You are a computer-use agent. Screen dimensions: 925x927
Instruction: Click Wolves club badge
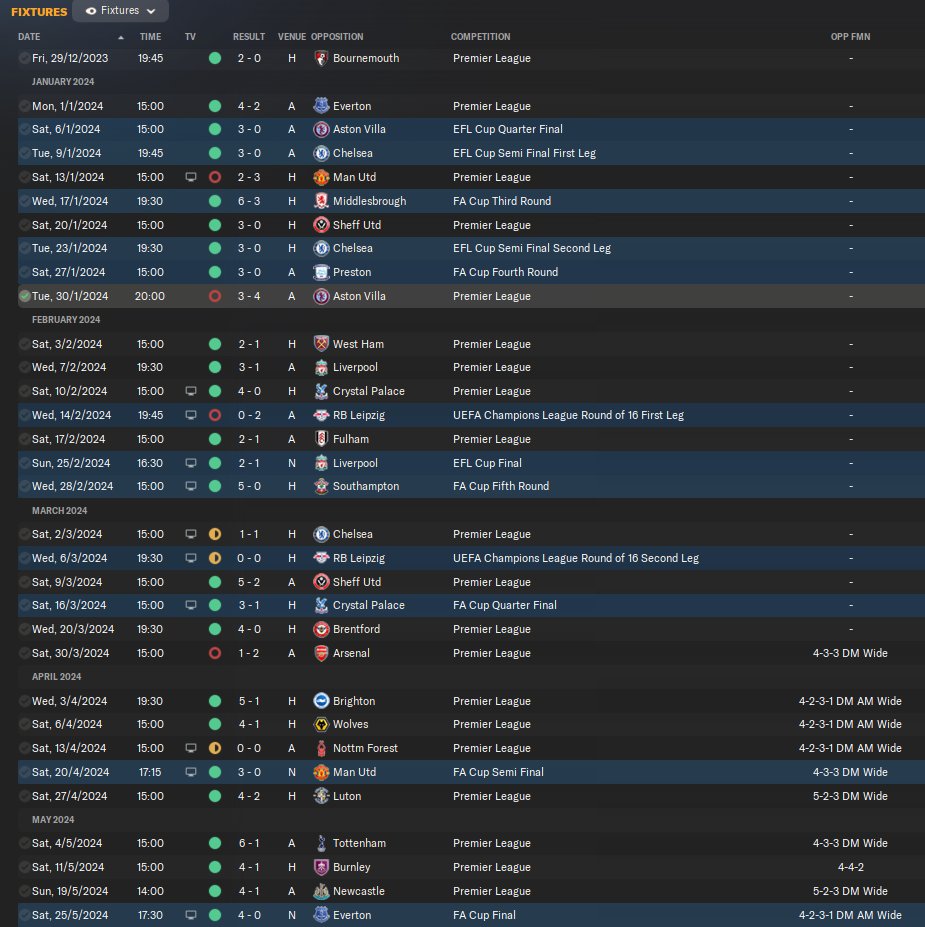point(321,724)
